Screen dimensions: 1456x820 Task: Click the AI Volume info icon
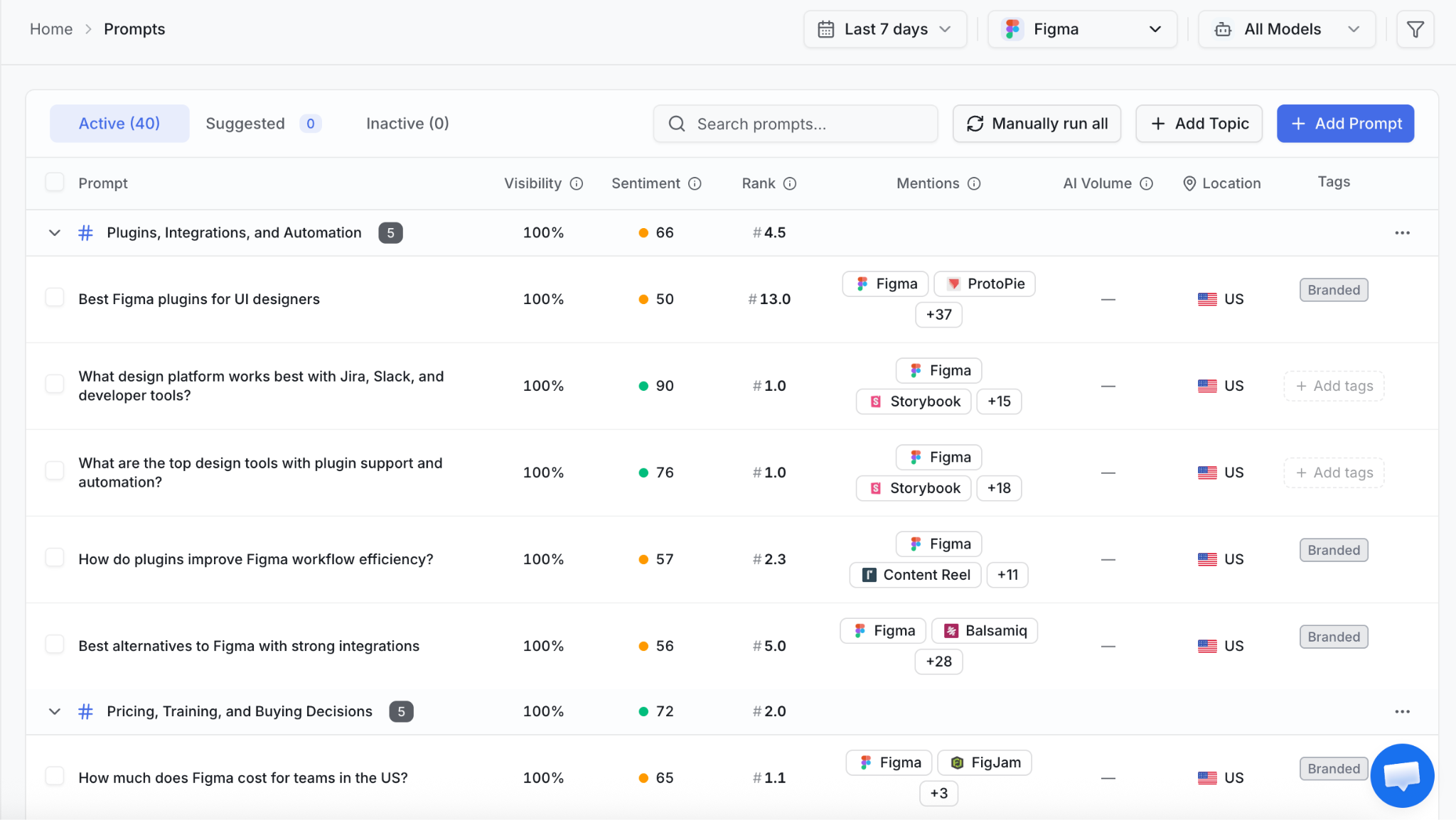coord(1146,183)
